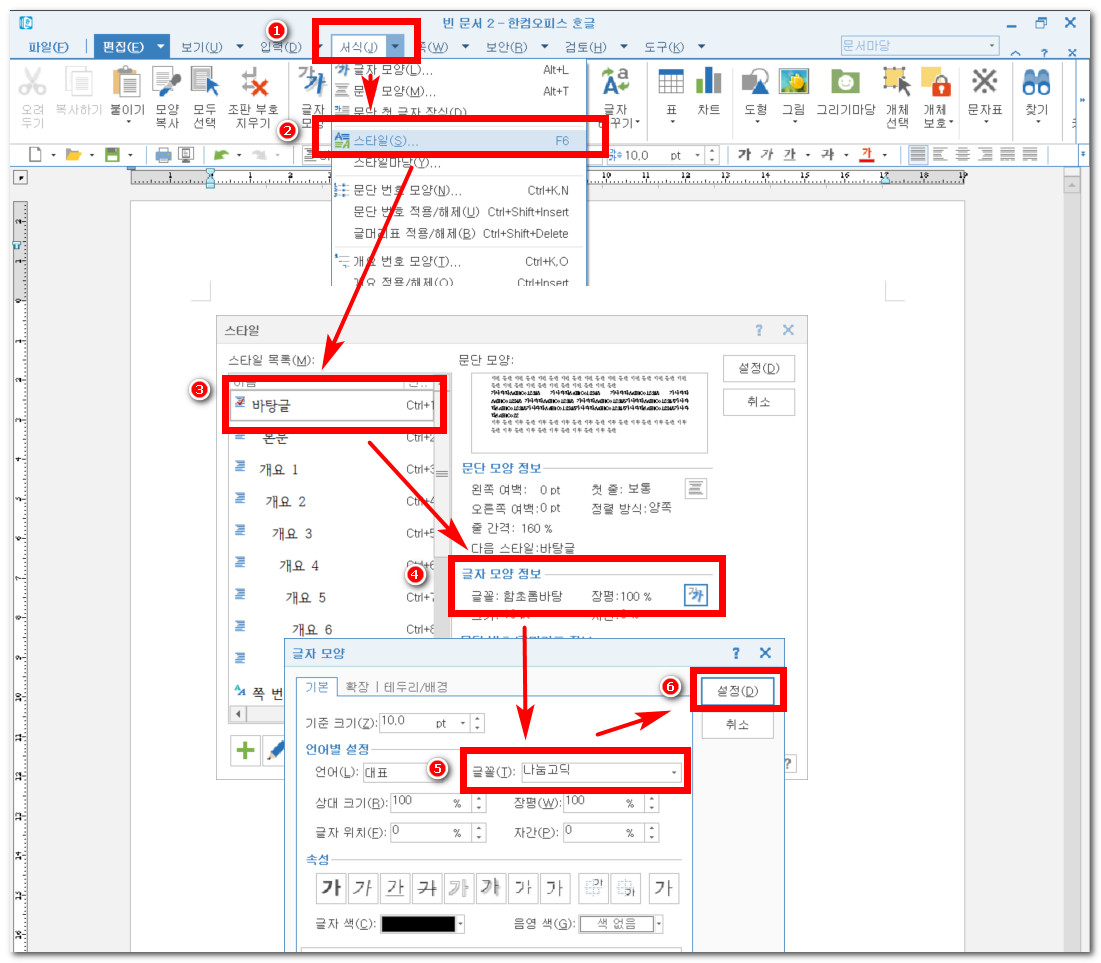Open the 기준 크기 unit dropdown arrow
Image resolution: width=1101 pixels, height=963 pixels.
pos(463,723)
